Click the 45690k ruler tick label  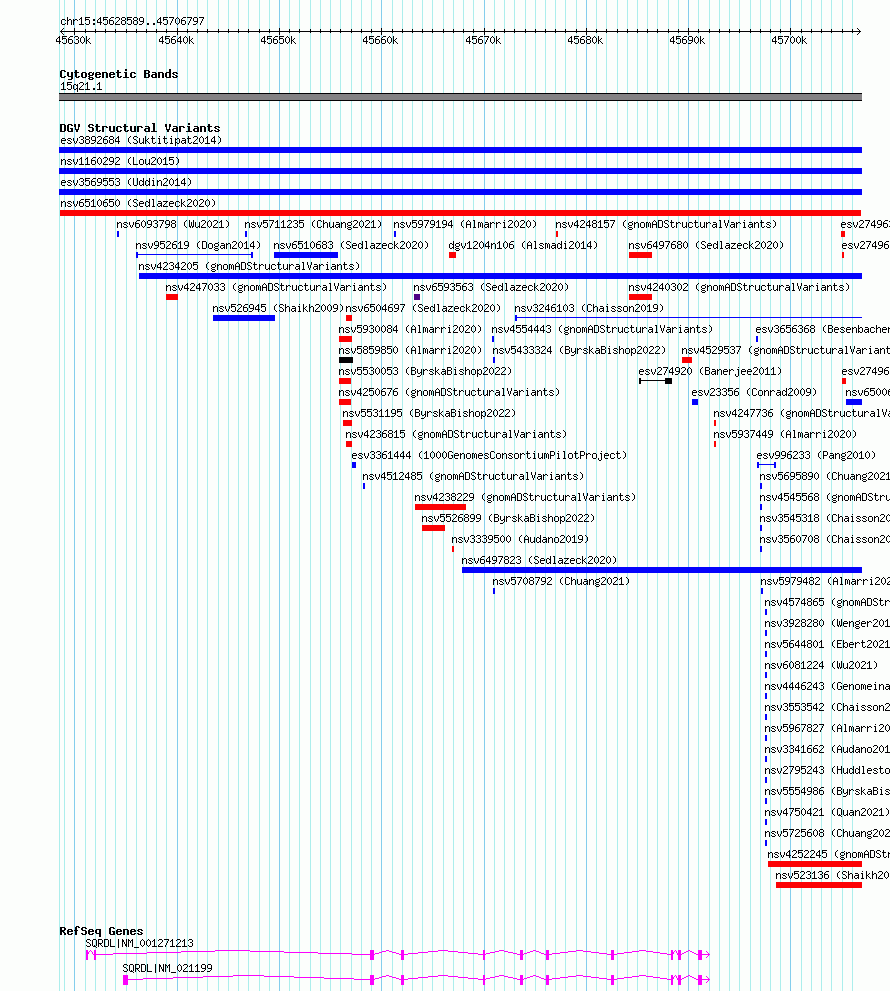[x=687, y=40]
